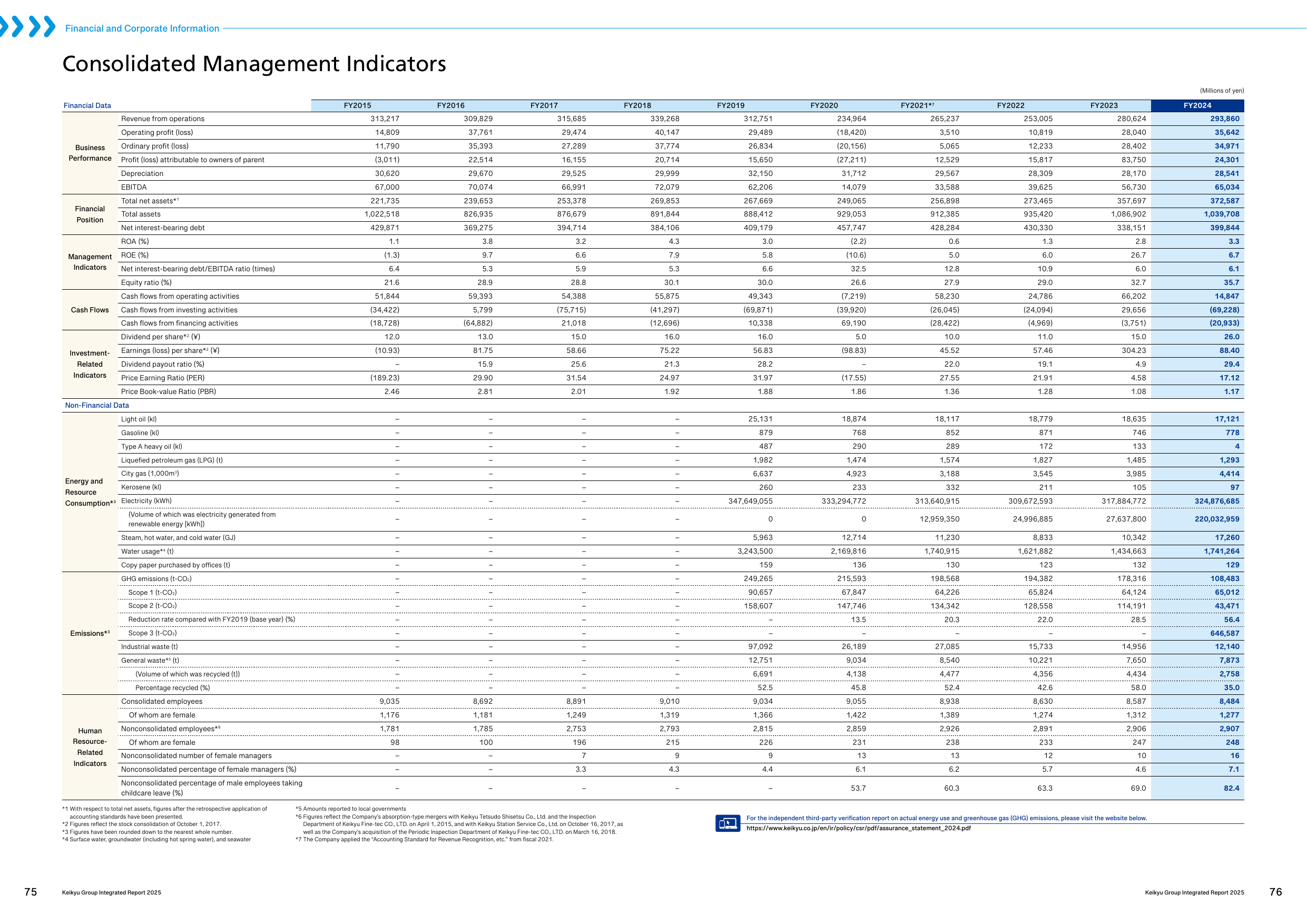1307x924 pixels.
Task: Select 'Price Earning Ratio (PER)' row label
Action: 163,378
